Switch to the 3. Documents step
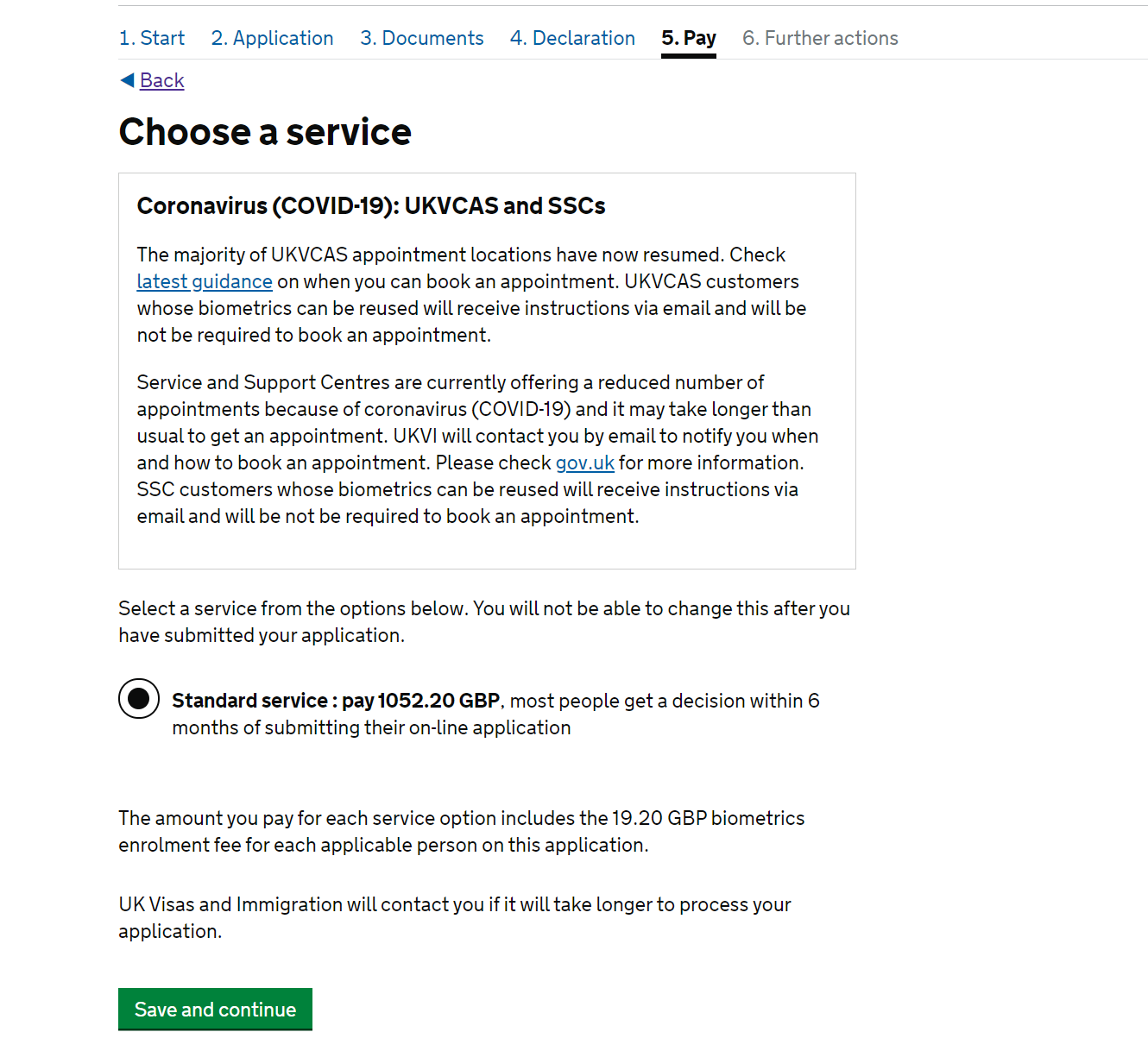 [x=422, y=38]
